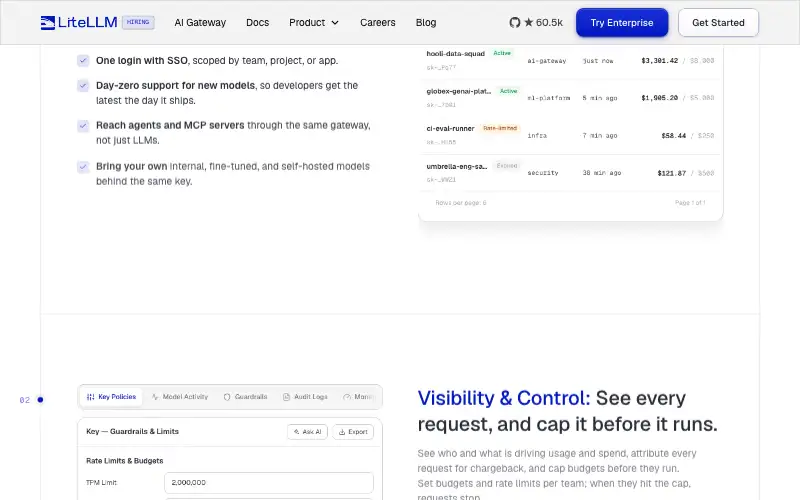Click the pulse icon on Model Activity
800x500 pixels.
[155, 397]
